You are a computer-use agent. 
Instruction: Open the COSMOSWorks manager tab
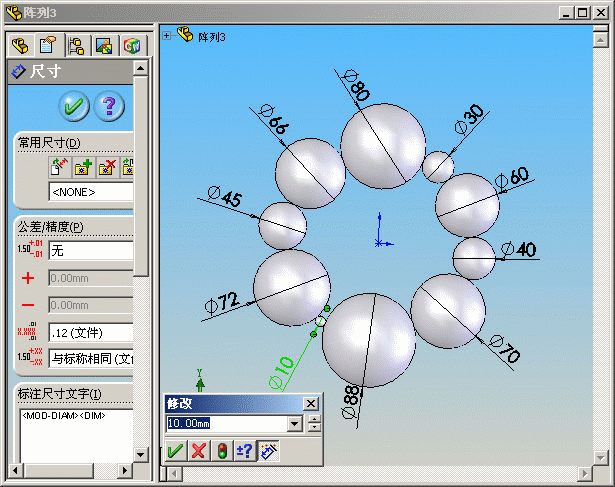[132, 46]
